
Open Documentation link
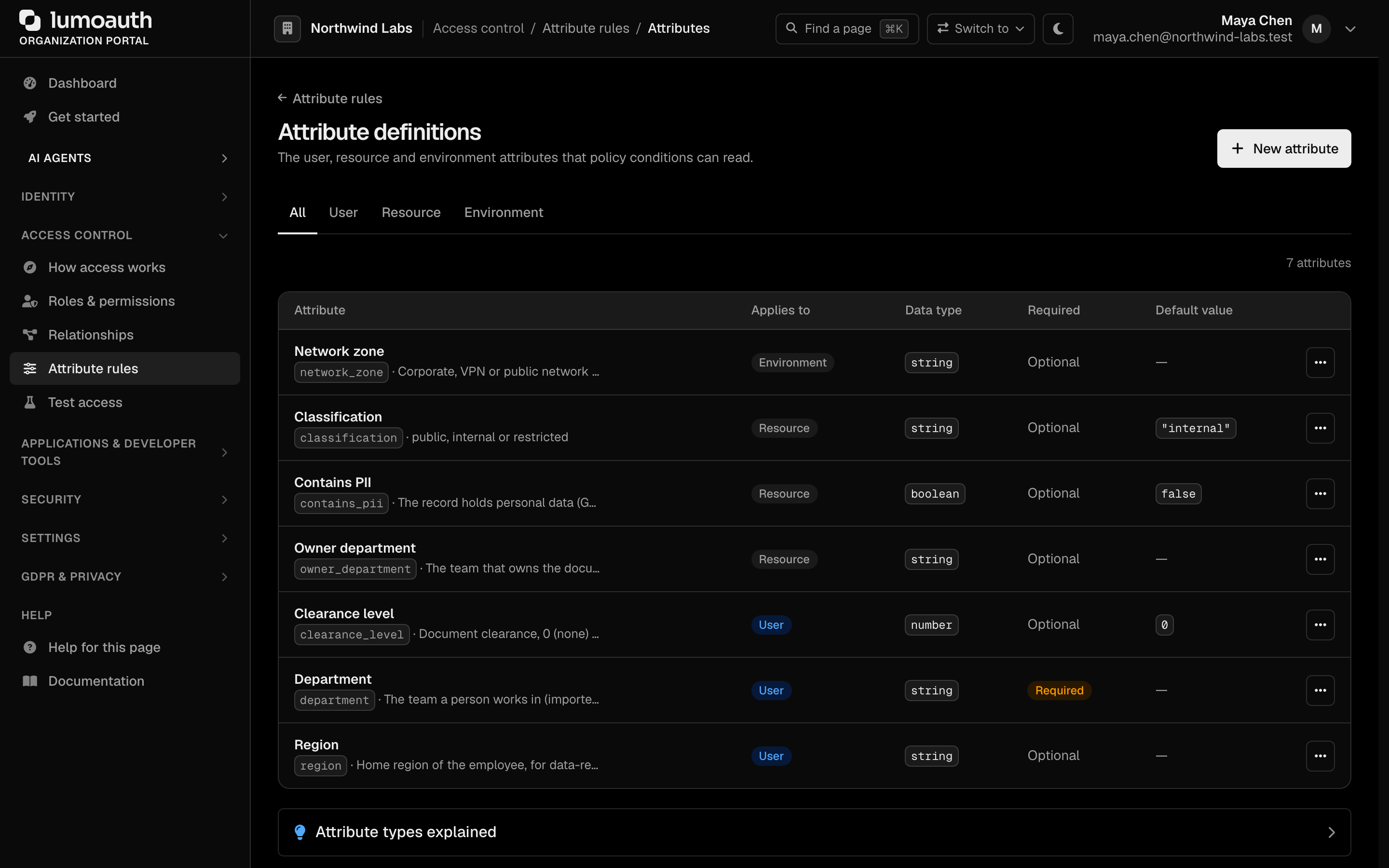[125, 681]
